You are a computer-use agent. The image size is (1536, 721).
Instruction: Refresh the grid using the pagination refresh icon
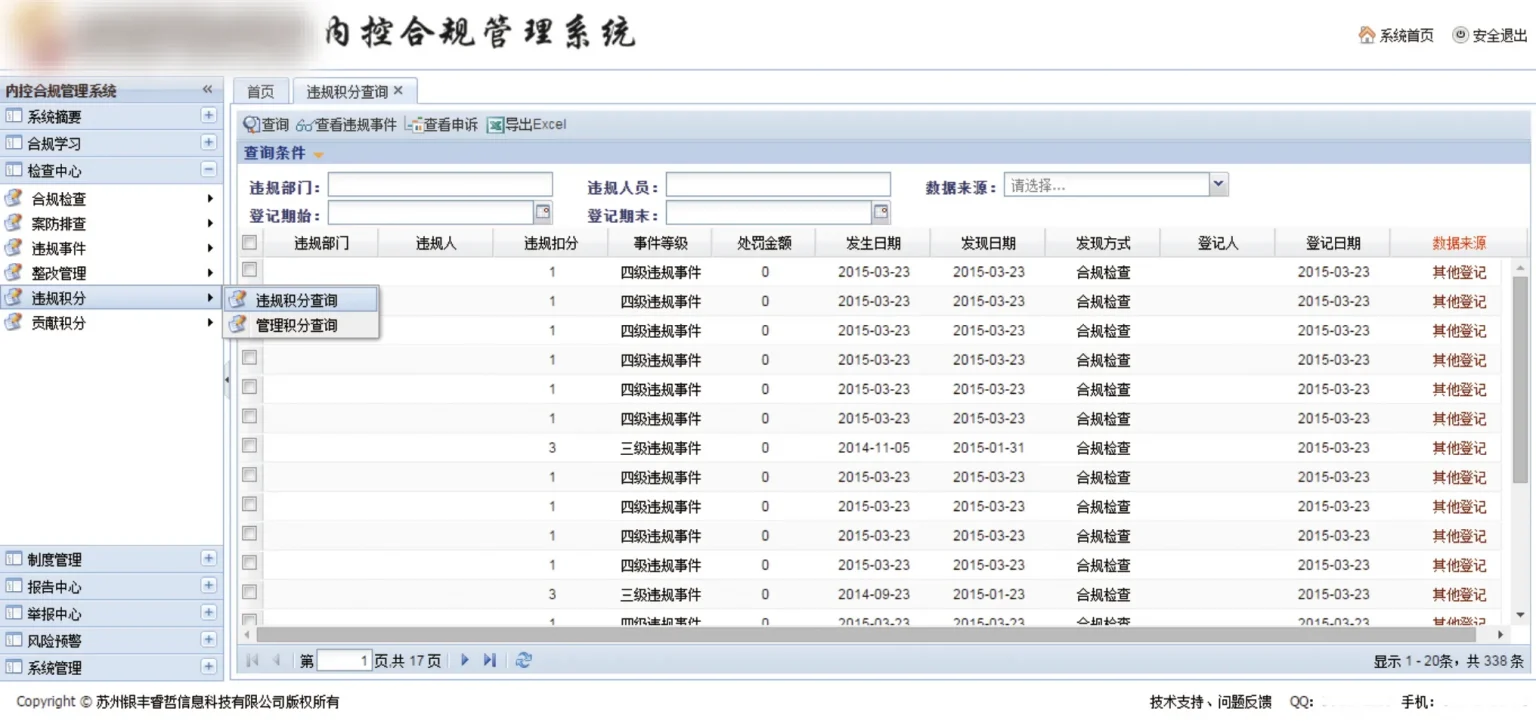coord(524,660)
